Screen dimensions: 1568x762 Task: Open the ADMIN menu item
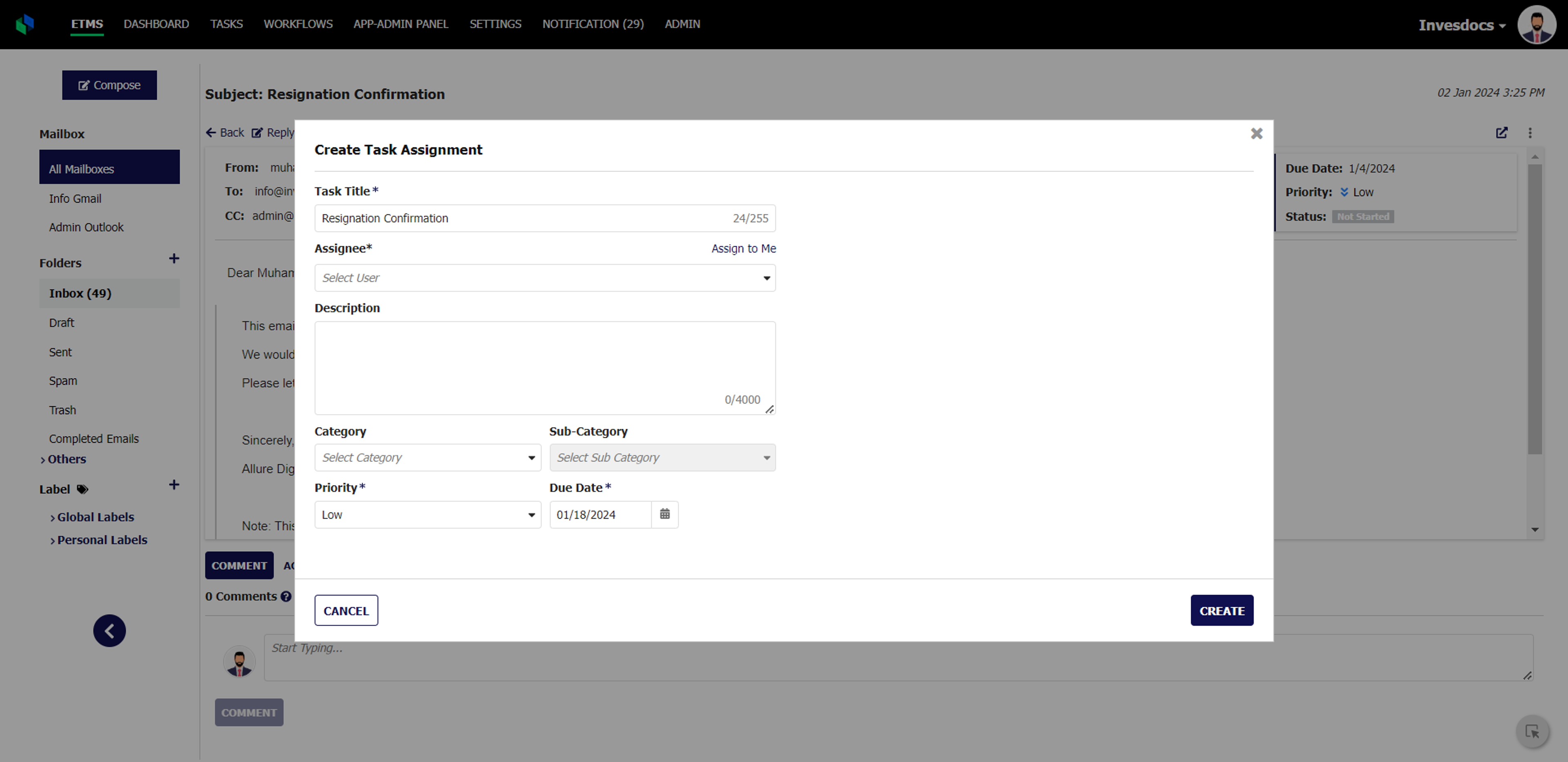(x=682, y=25)
